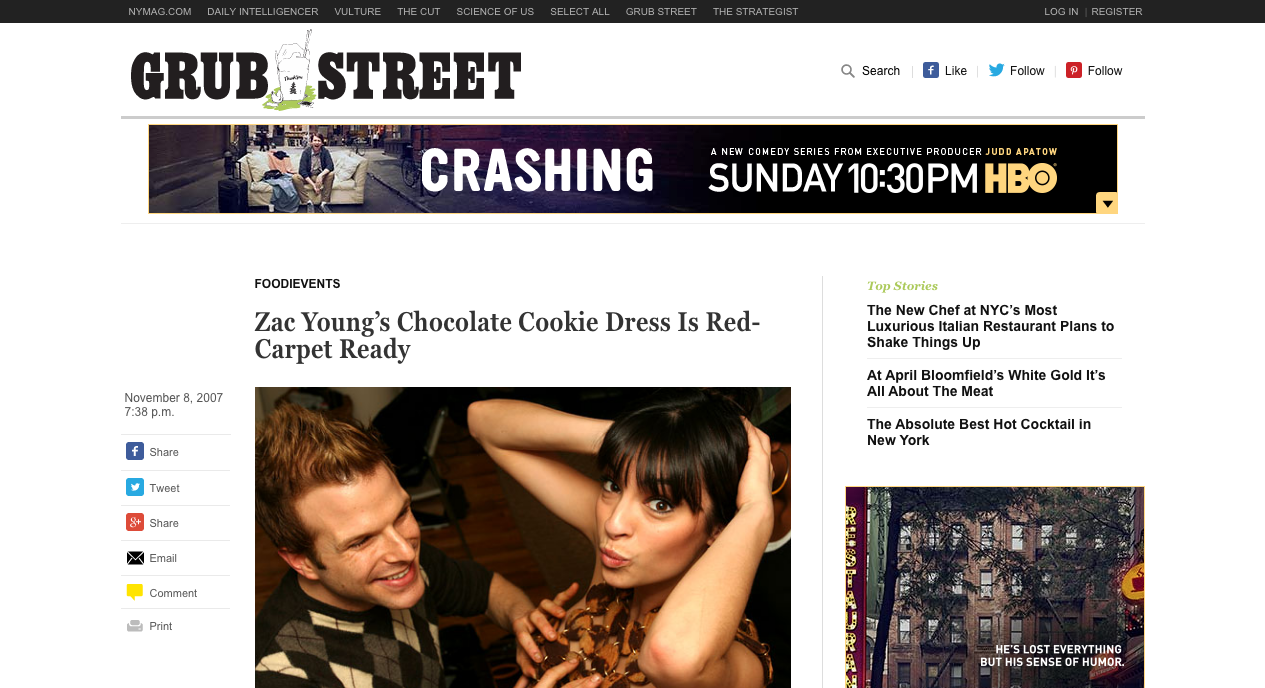Open the Vulture site menu item
Screen dimensions: 1265x688
click(x=358, y=12)
